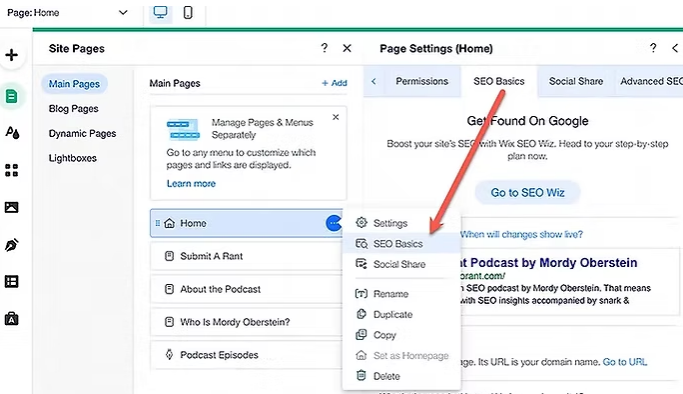Open the Add Apps grid icon
This screenshot has width=683, height=394.
[12, 170]
